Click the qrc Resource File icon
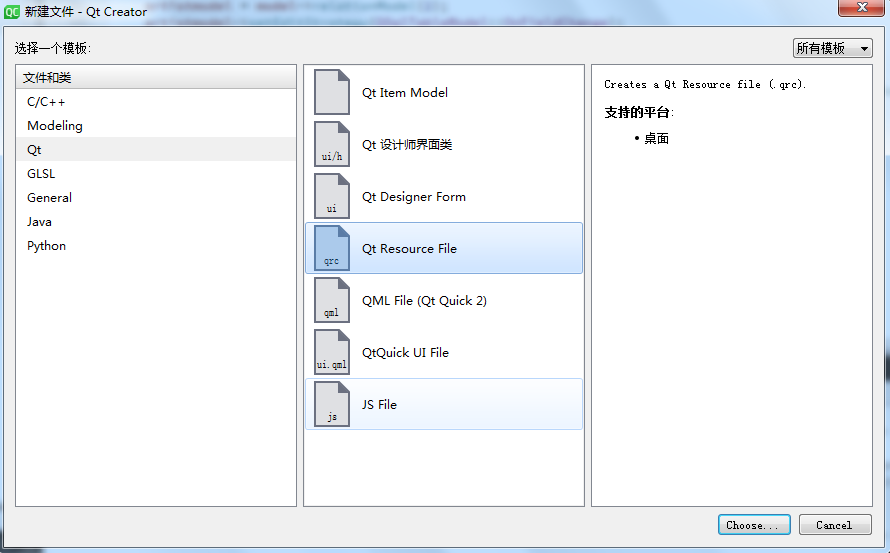890x553 pixels. pyautogui.click(x=332, y=248)
